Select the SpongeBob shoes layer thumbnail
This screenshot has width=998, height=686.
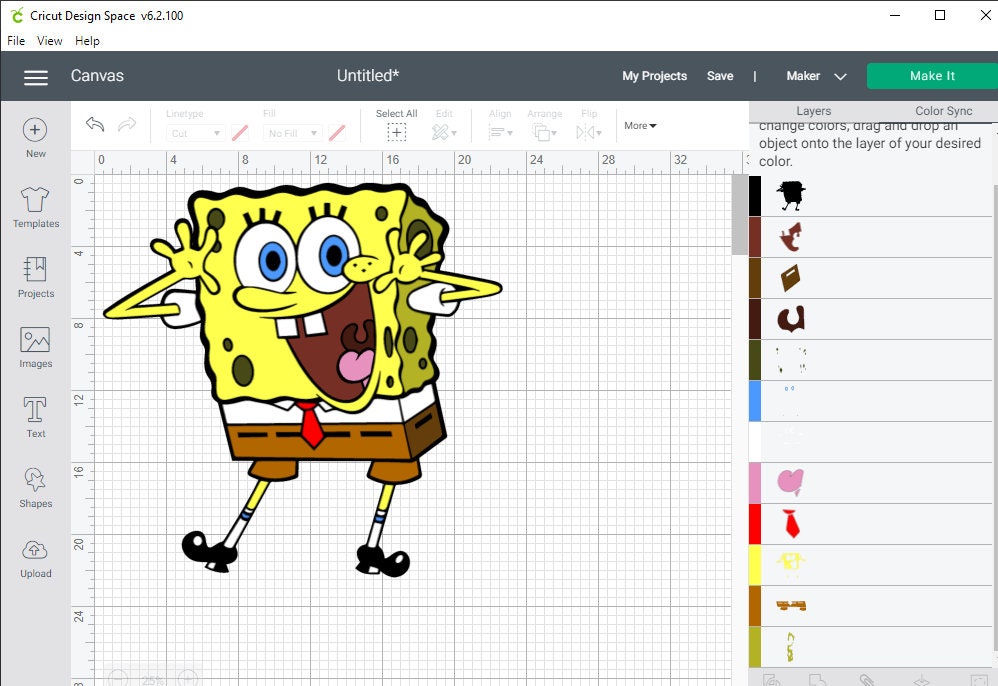[x=789, y=196]
